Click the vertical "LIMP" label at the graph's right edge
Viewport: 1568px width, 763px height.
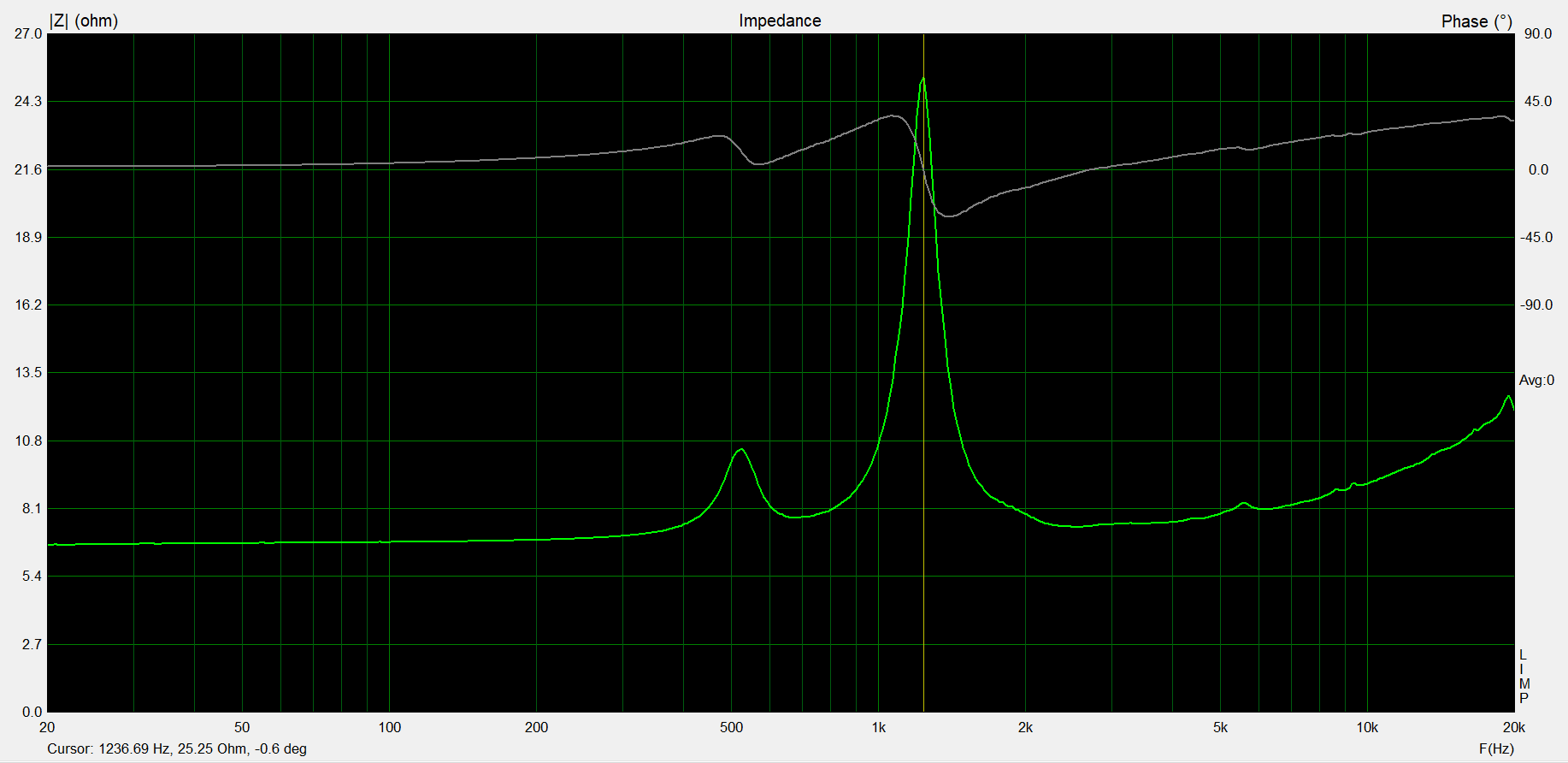1524,677
